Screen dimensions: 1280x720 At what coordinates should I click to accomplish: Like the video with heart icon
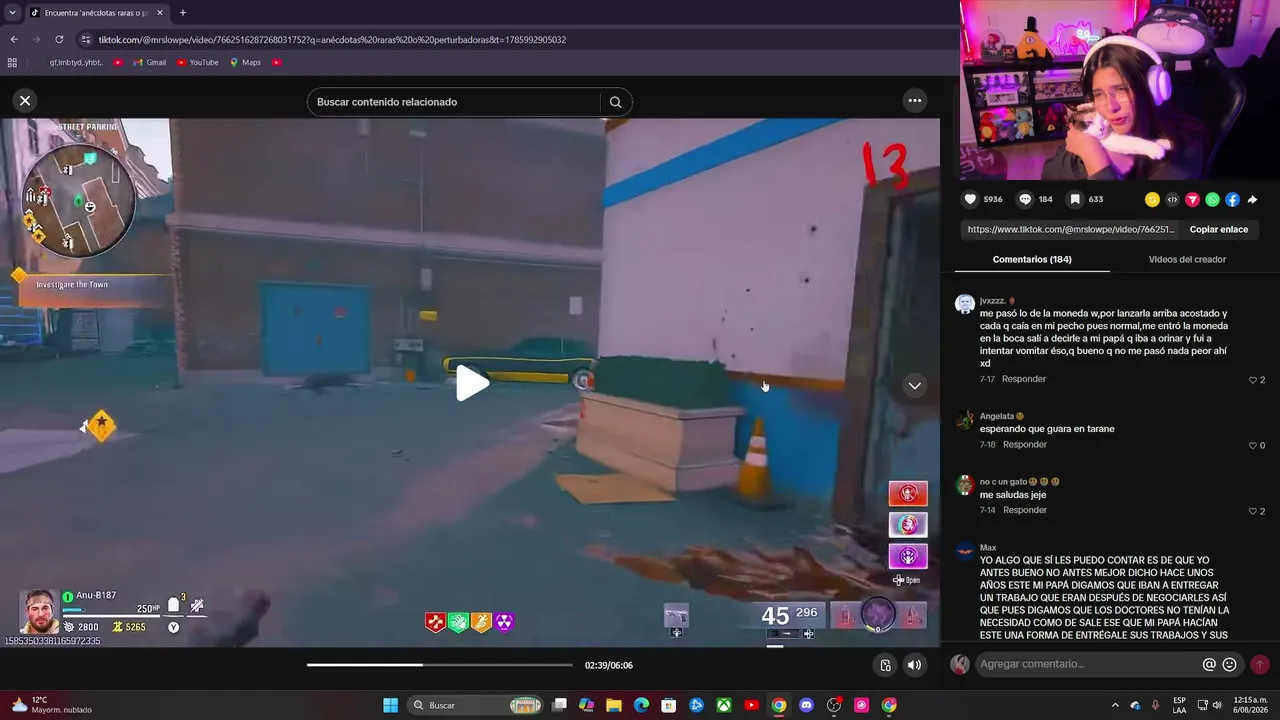pos(969,199)
